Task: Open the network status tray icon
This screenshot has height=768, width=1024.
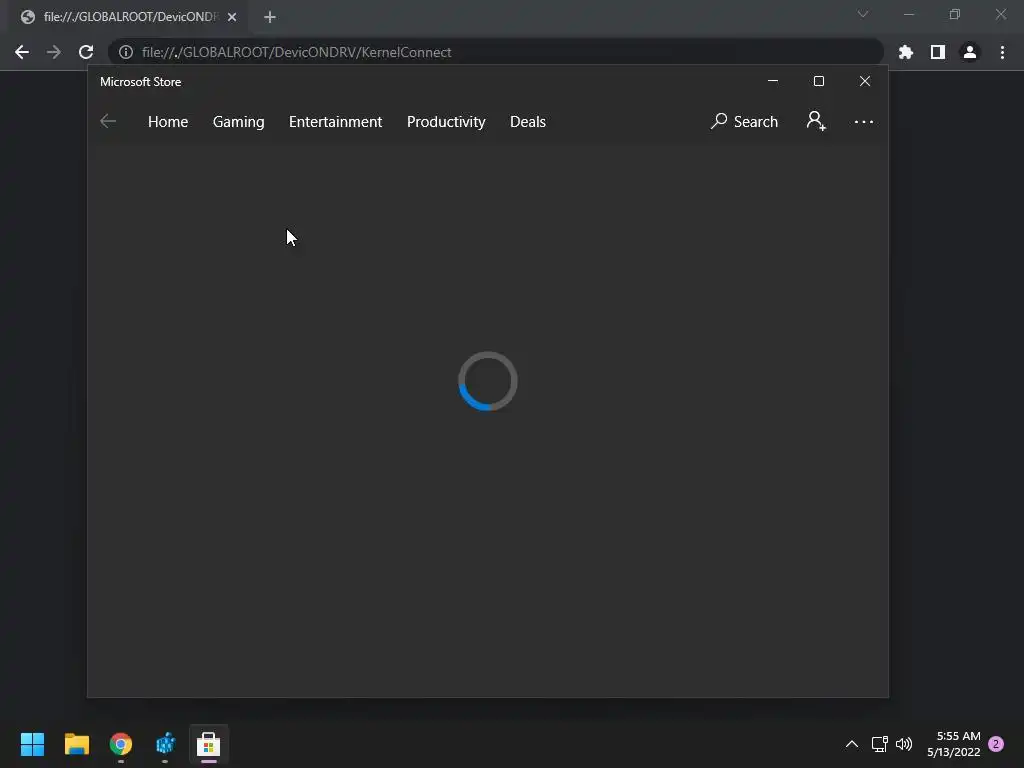Action: point(880,744)
